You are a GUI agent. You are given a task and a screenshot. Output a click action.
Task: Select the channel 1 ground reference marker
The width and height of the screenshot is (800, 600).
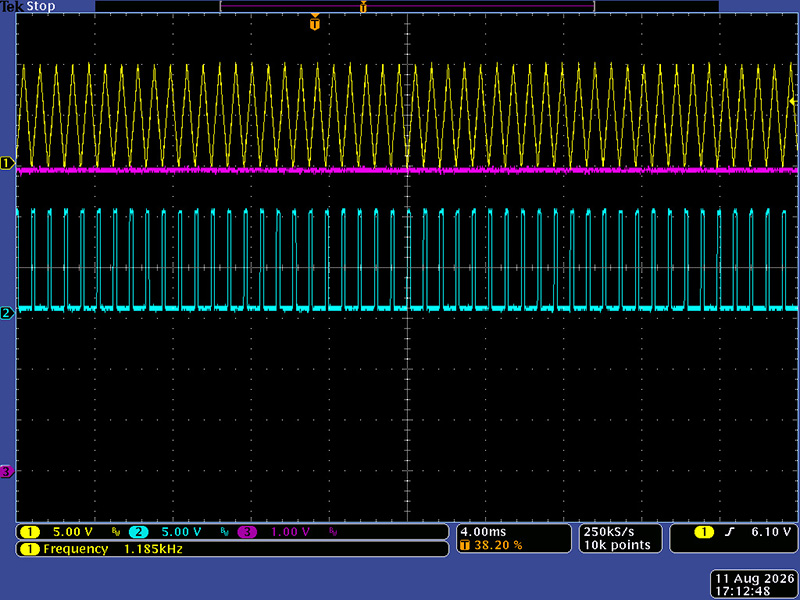click(7, 163)
